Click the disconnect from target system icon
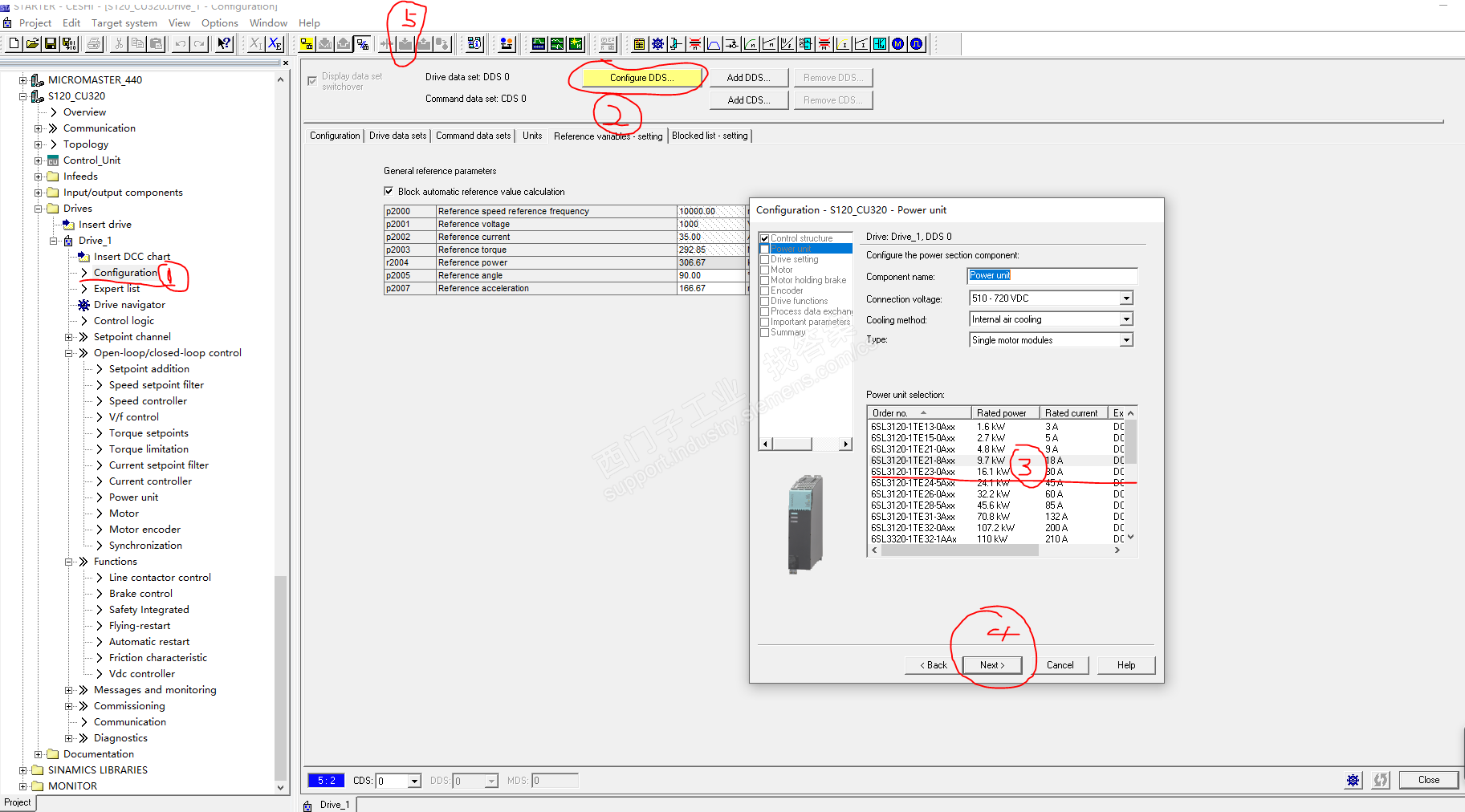The height and width of the screenshot is (812, 1465). click(x=363, y=44)
